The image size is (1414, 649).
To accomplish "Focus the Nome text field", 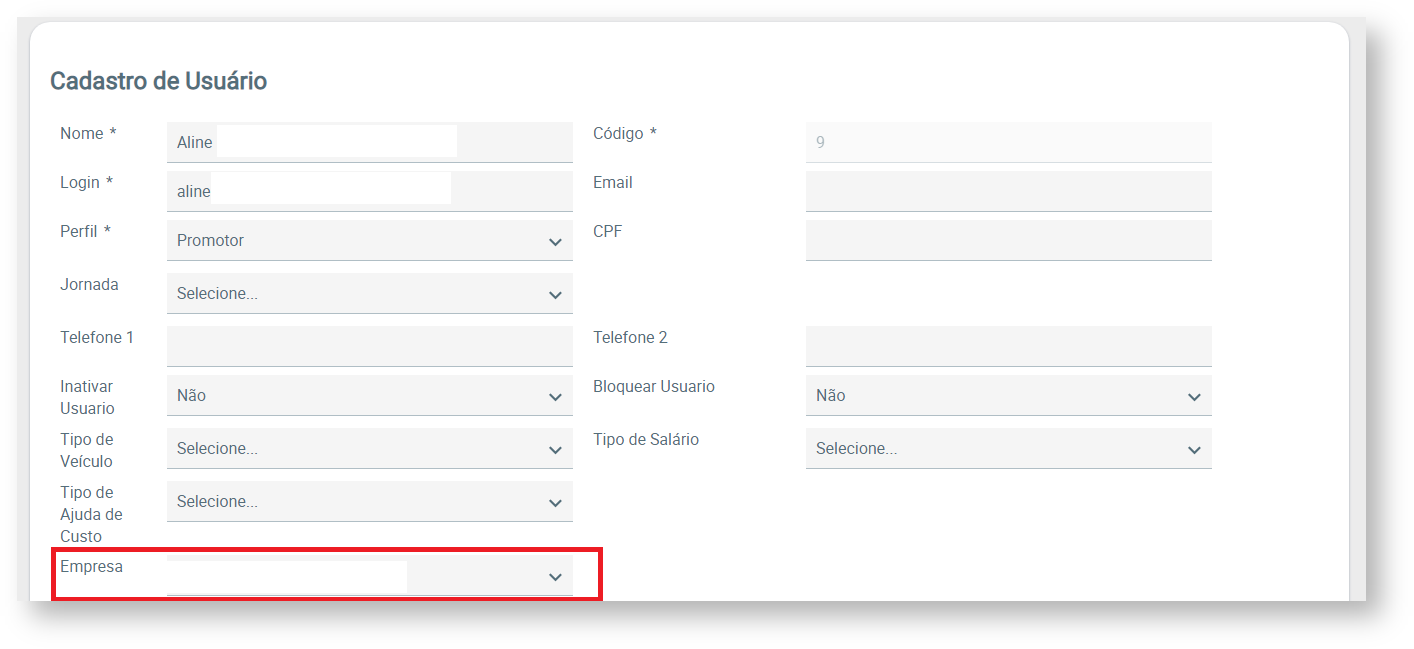I will point(369,142).
